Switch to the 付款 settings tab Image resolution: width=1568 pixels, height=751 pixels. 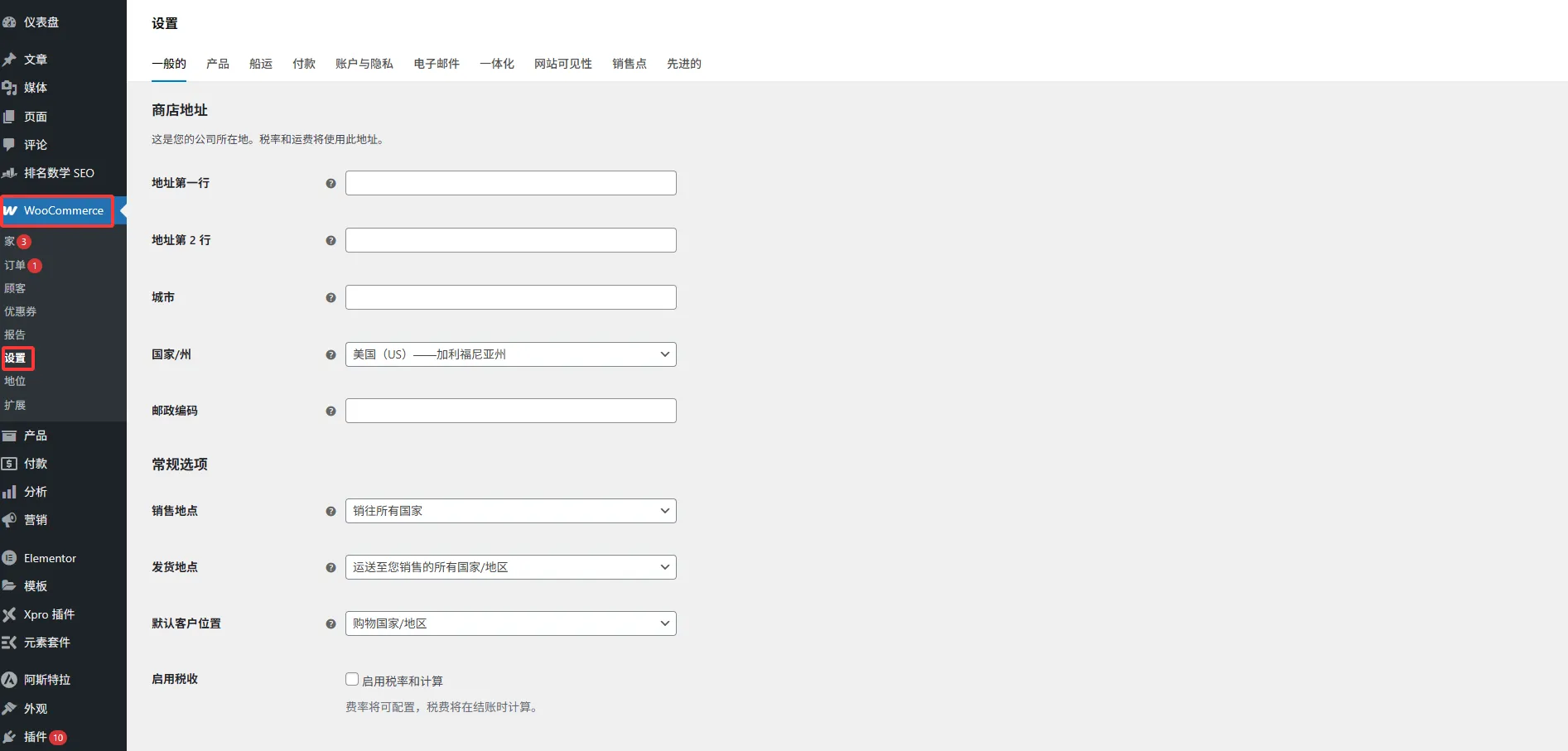304,64
